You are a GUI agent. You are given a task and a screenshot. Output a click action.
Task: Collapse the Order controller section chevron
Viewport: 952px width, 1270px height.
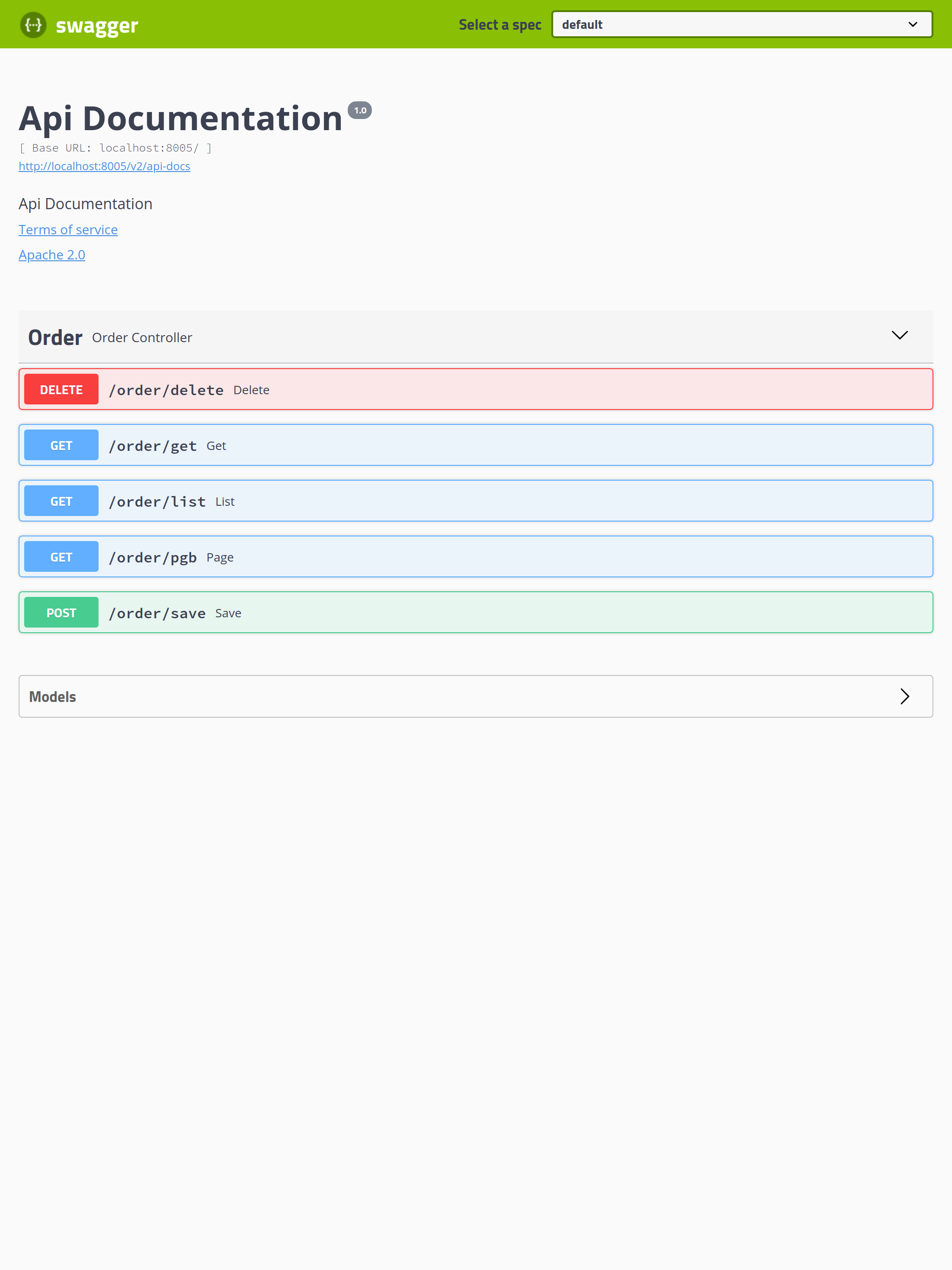point(899,335)
